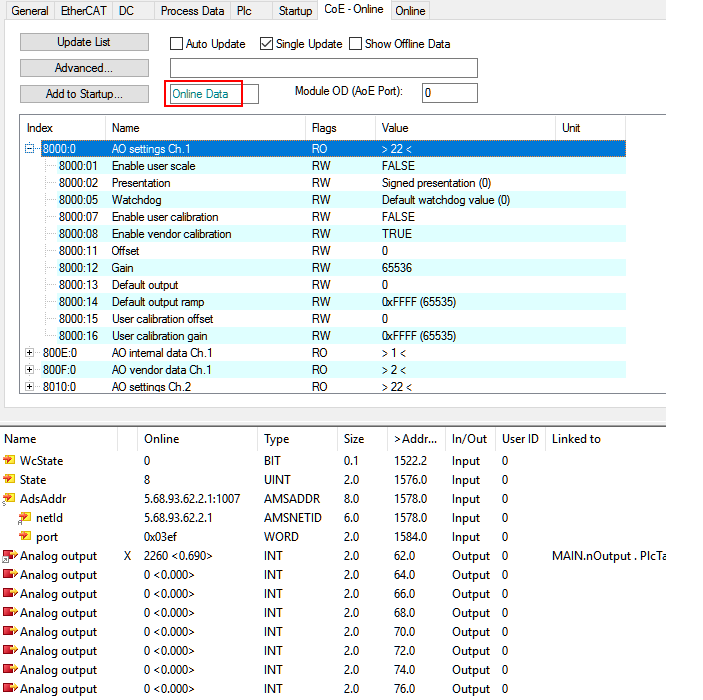
Task: Click the >Addr... column header
Action: point(417,439)
